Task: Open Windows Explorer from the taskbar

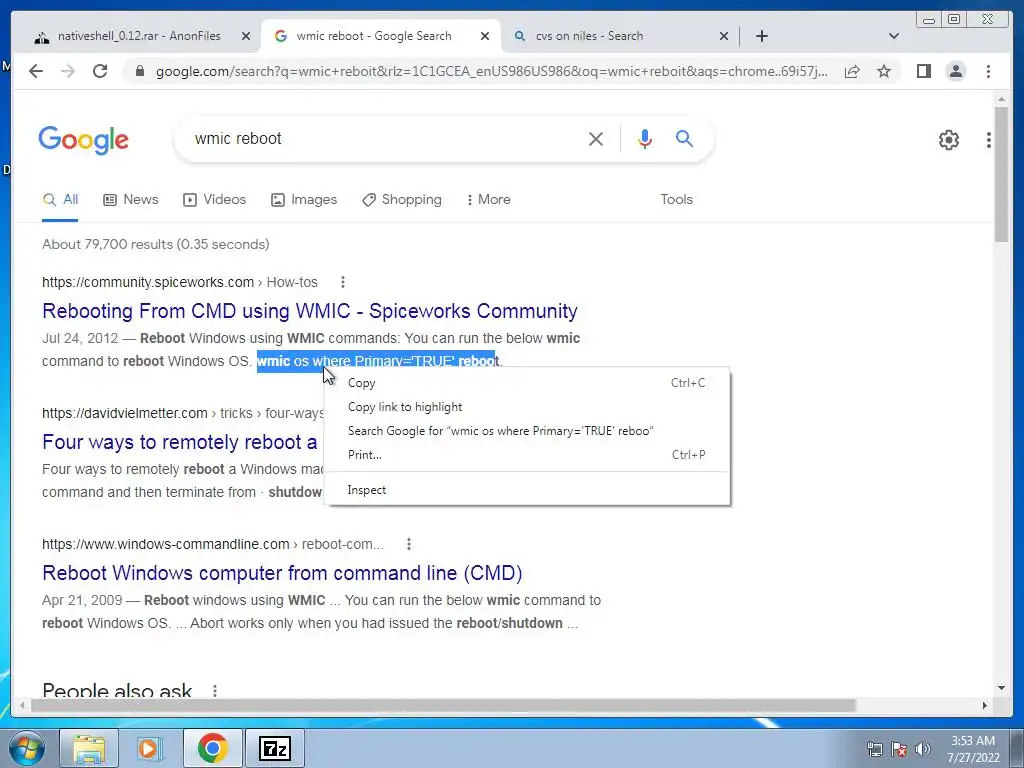Action: [x=89, y=748]
